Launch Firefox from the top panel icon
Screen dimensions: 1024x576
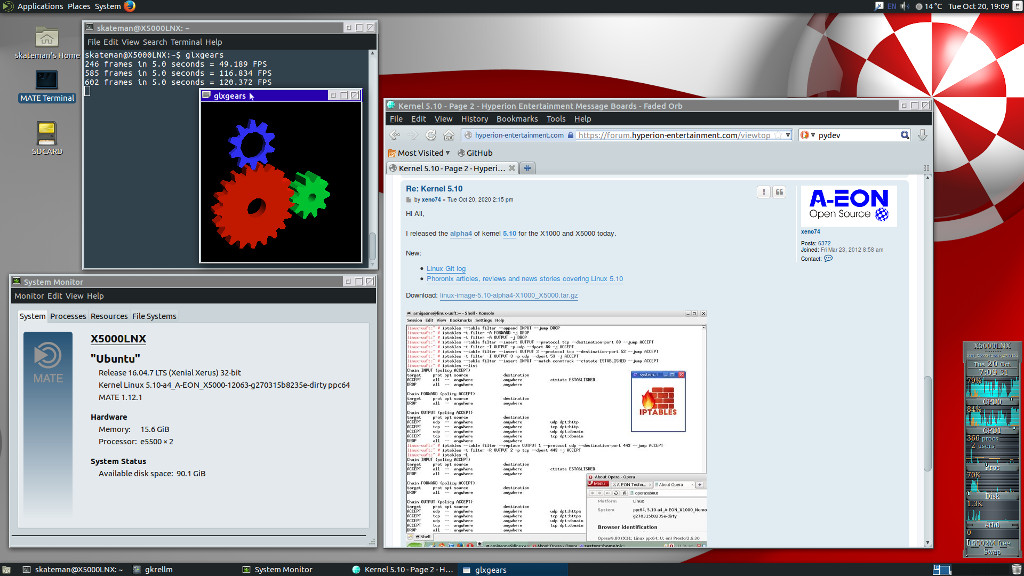pyautogui.click(x=129, y=6)
